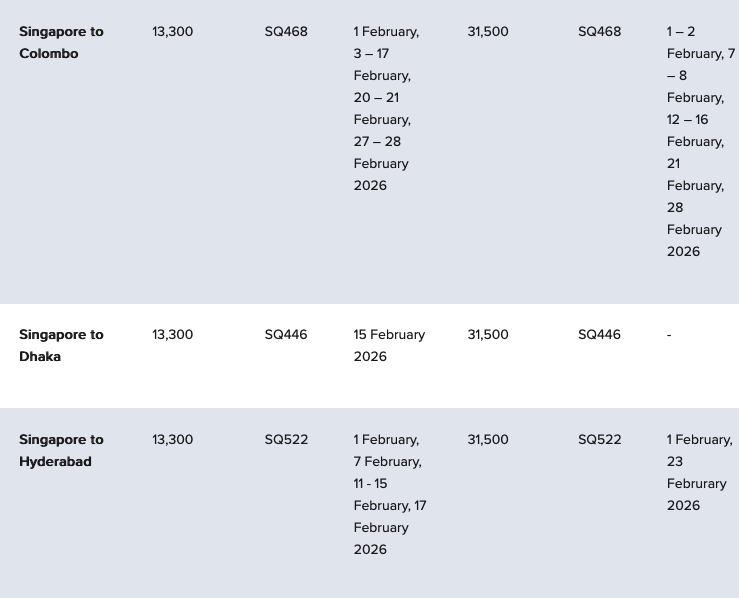739x598 pixels.
Task: Select 13,300 miles in the Dhaka row
Action: pyautogui.click(x=173, y=335)
